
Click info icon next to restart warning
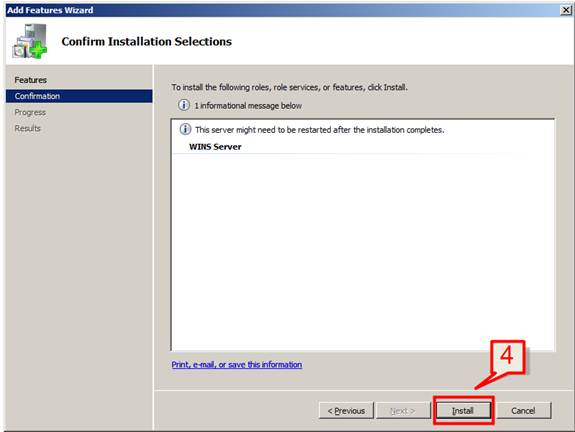185,129
